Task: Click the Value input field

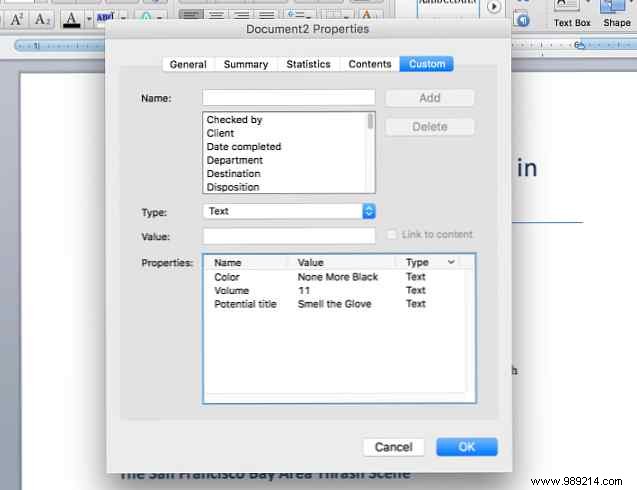Action: coord(288,236)
